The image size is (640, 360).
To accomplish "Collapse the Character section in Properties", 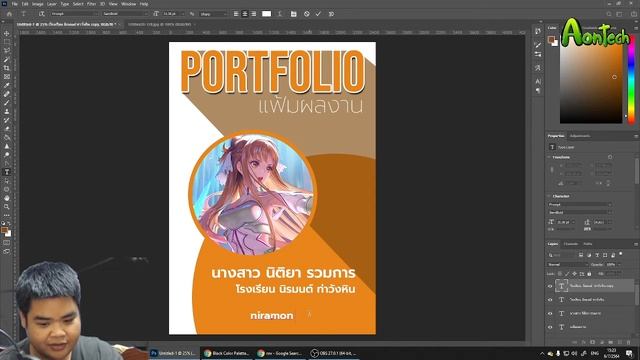I will pos(549,196).
